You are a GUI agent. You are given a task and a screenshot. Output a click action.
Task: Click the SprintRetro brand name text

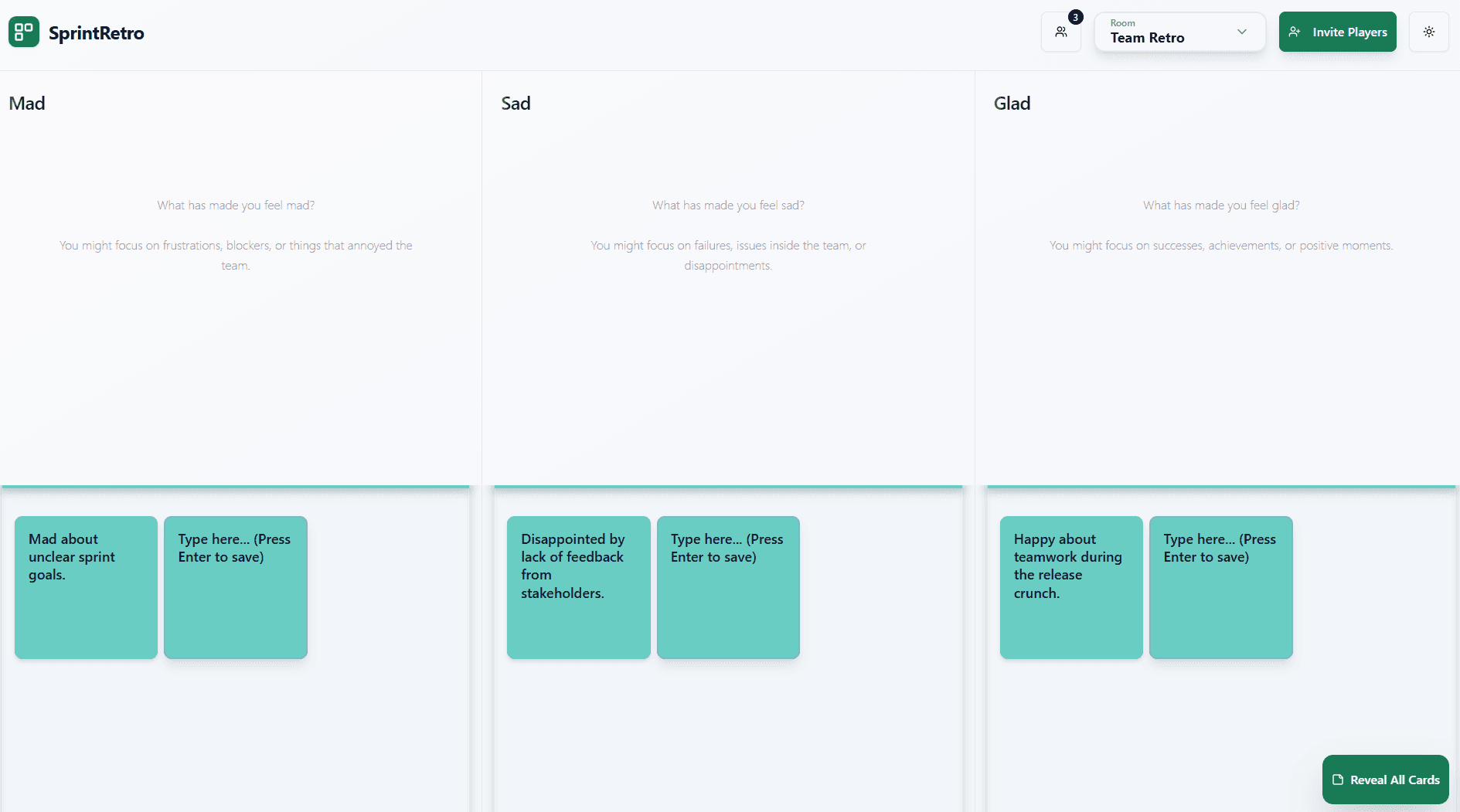(97, 33)
